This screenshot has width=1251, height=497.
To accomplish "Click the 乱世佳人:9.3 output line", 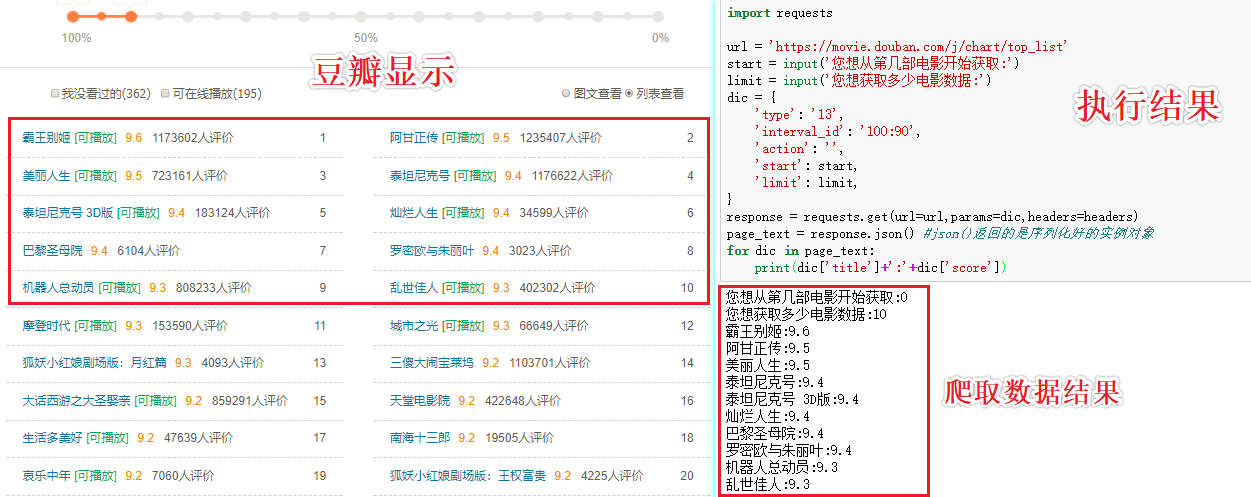I will click(x=768, y=485).
